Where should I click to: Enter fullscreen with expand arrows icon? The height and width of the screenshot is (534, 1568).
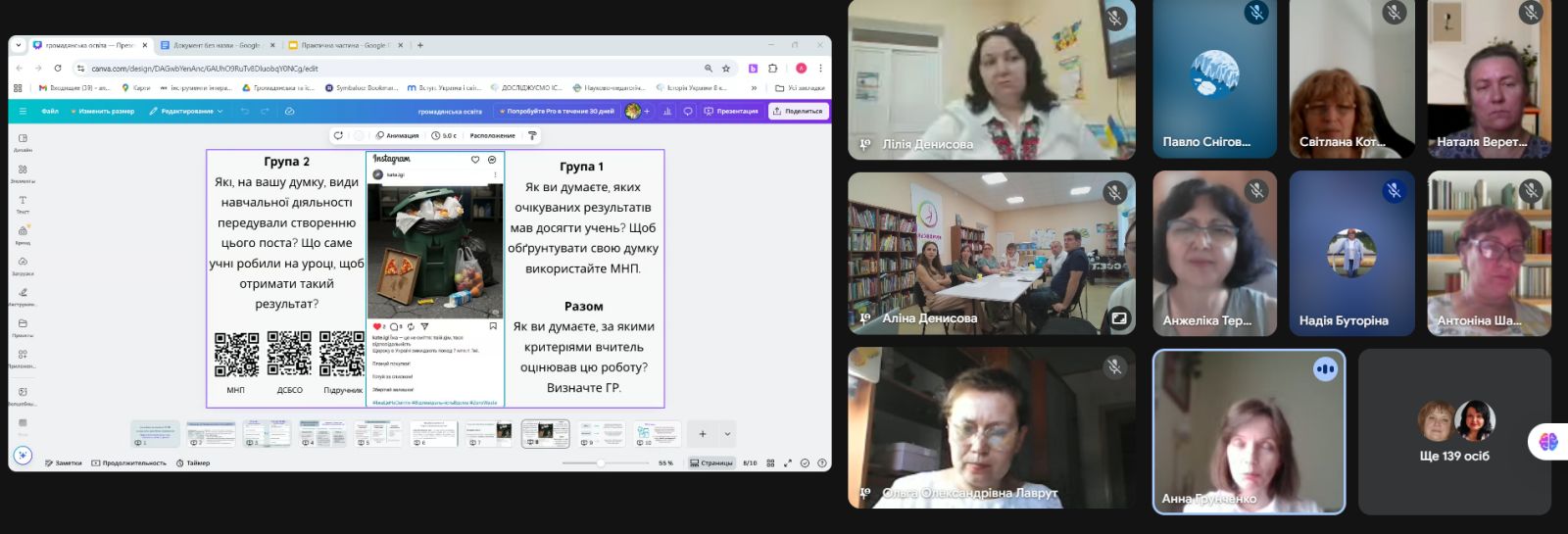[x=787, y=462]
